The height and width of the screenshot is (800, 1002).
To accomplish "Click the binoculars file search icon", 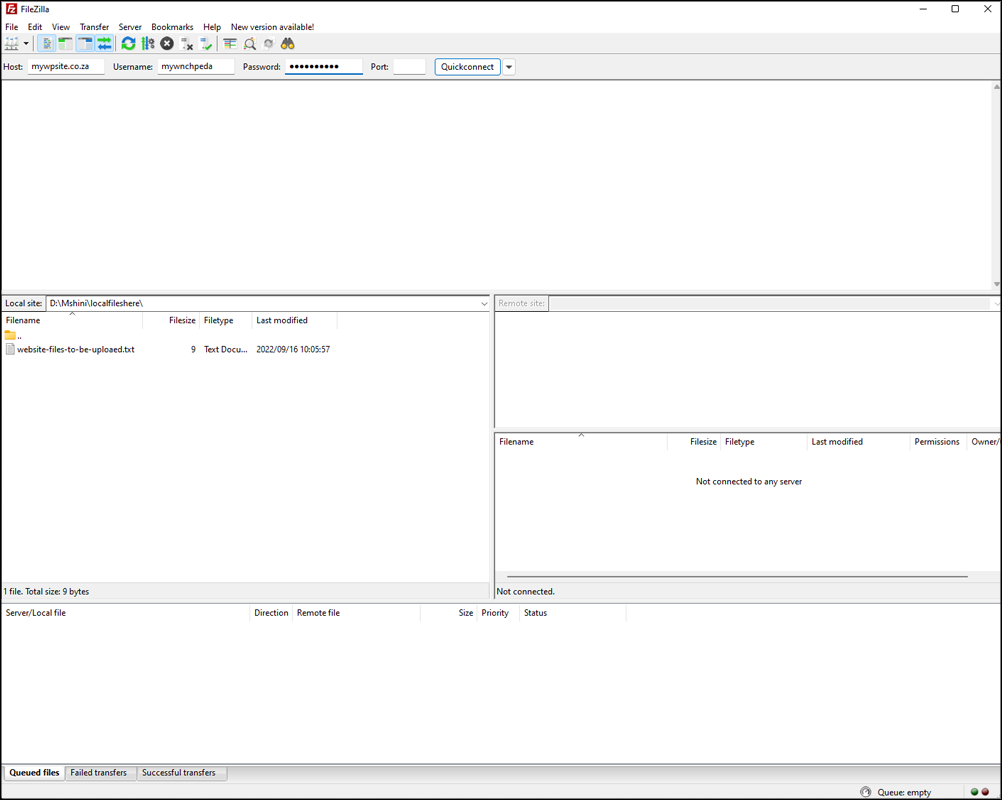I will click(288, 44).
